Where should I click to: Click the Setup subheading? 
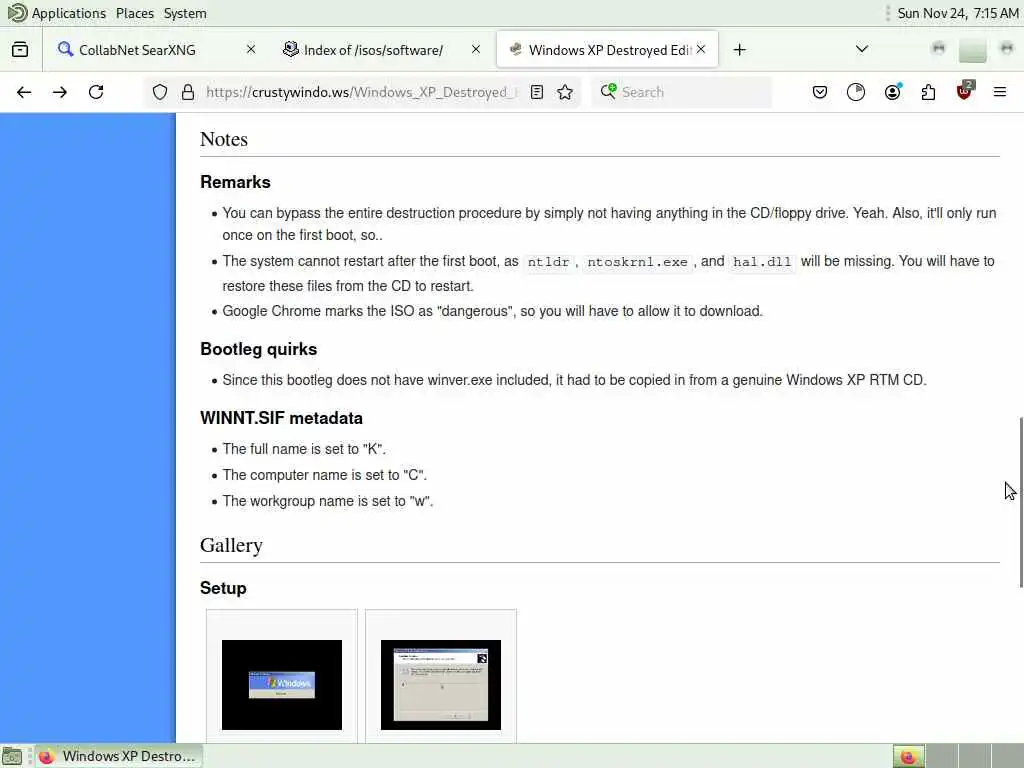[x=223, y=588]
